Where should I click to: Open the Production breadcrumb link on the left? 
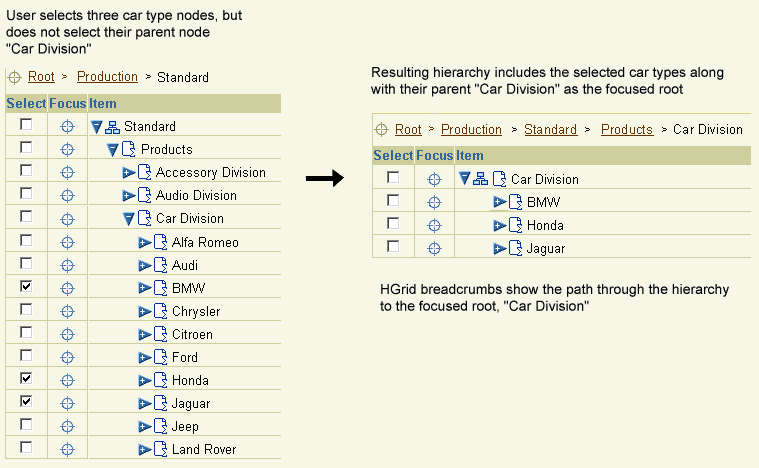[107, 76]
